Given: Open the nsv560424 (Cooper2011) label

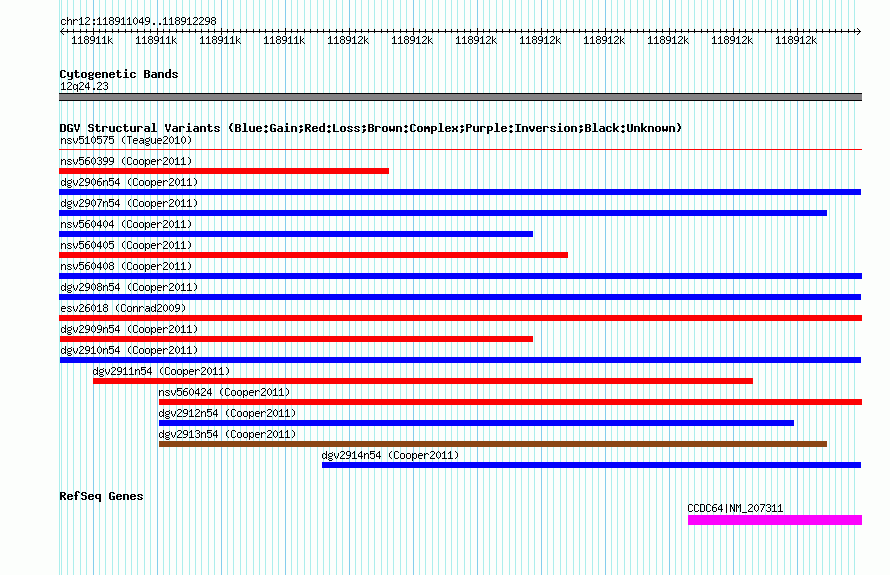Looking at the screenshot, I should point(224,392).
